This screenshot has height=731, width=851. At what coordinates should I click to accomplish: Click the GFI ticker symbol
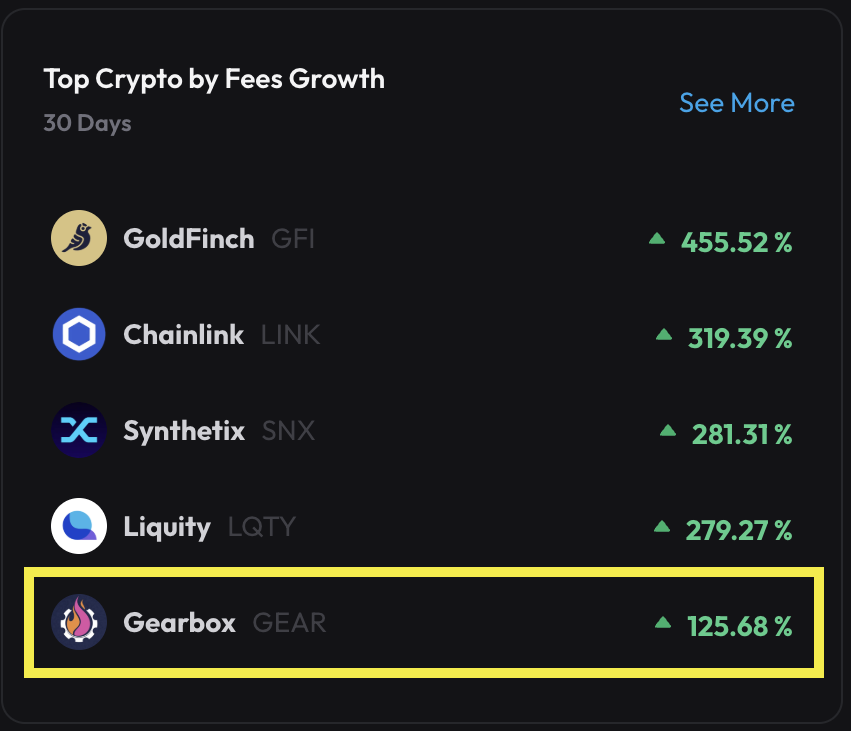(x=293, y=239)
